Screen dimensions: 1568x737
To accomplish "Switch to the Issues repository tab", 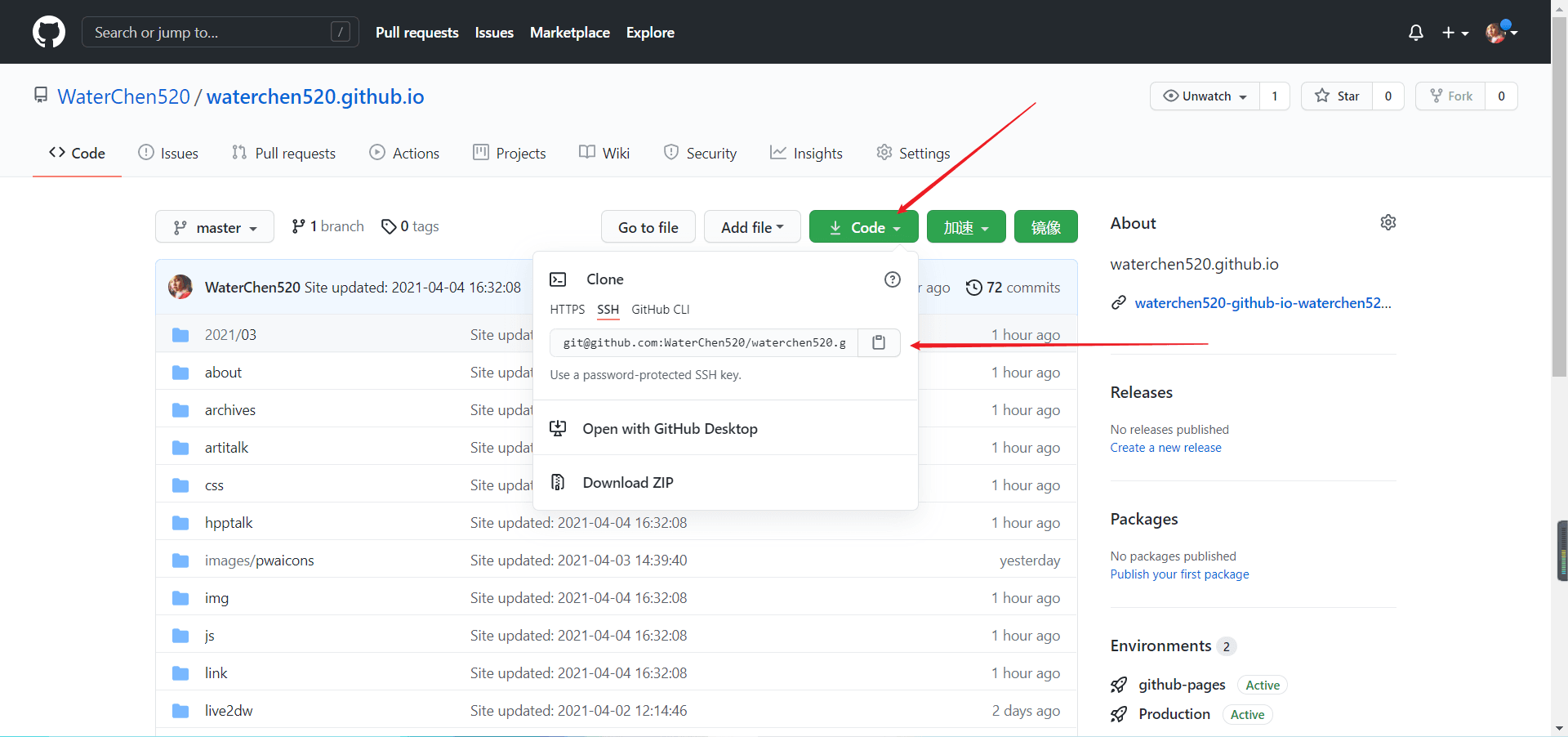I will click(x=168, y=153).
